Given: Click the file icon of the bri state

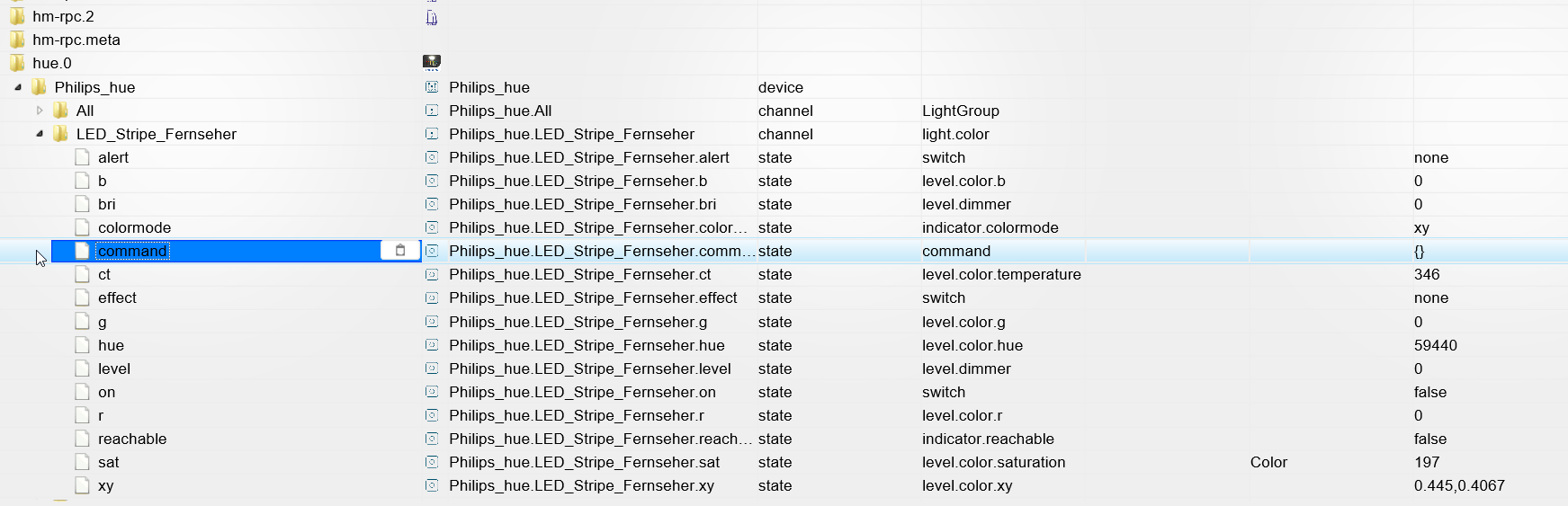Looking at the screenshot, I should 83,204.
